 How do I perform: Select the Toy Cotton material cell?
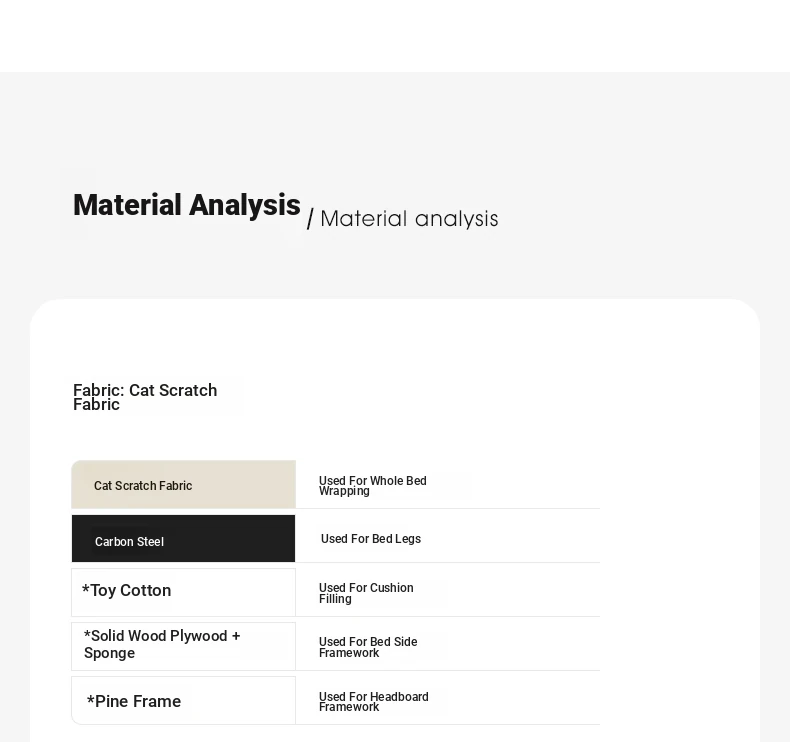pyautogui.click(x=183, y=592)
